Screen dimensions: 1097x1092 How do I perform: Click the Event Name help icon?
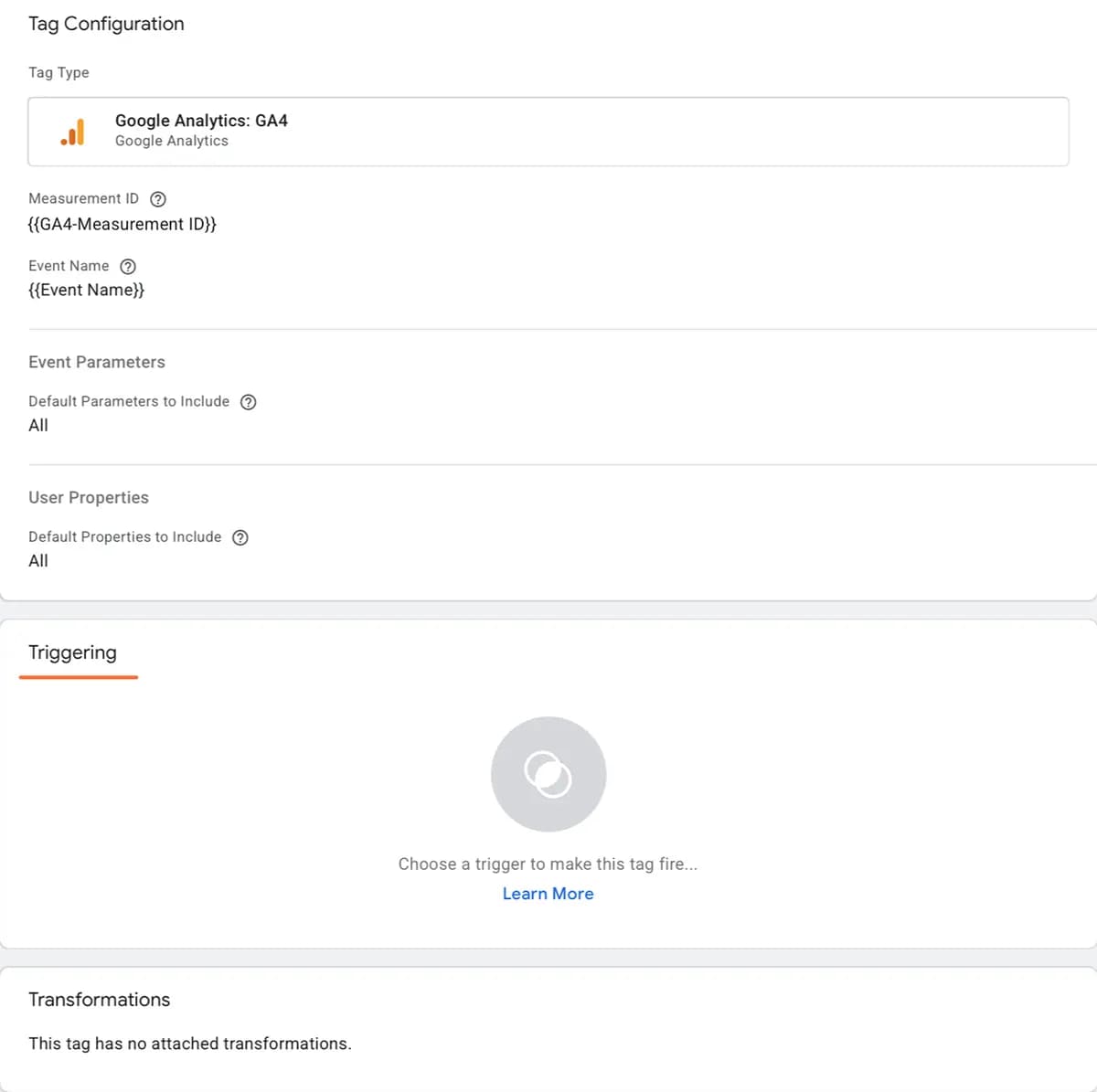[x=128, y=267]
